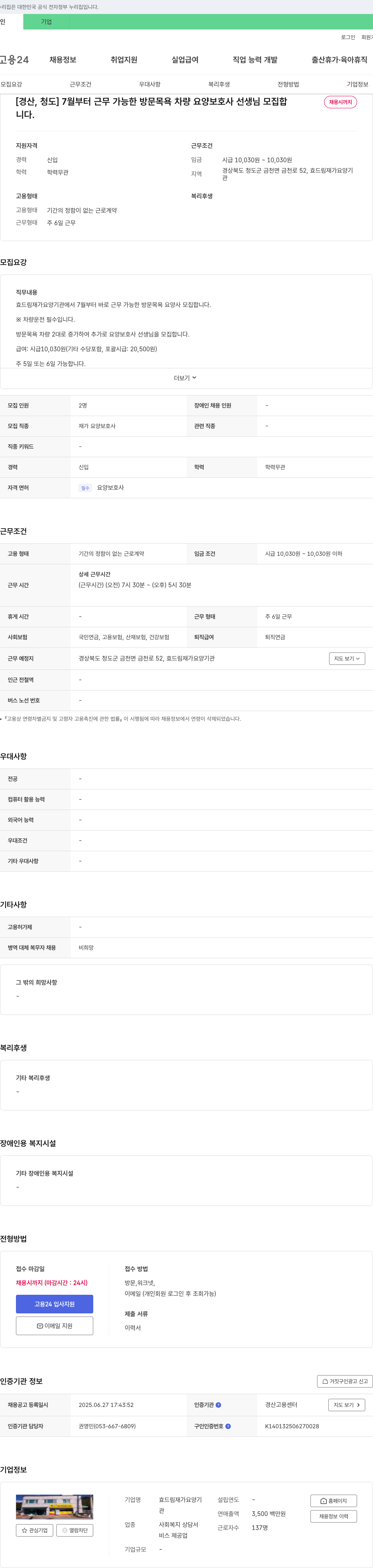Jump to 근무조건 section tab
The width and height of the screenshot is (373, 1568).
click(80, 84)
